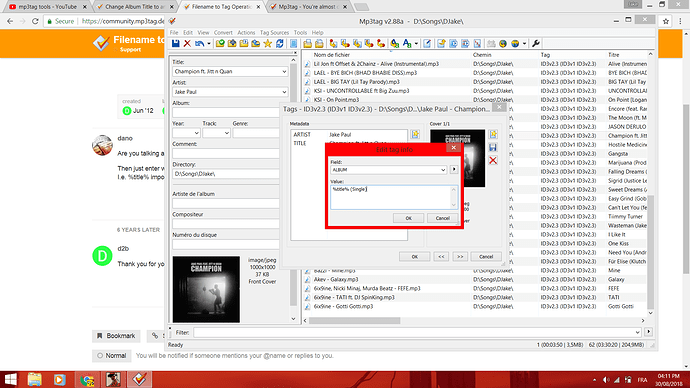690x388 pixels.
Task: Switch to mp3tag tools YouTube browser tab
Action: point(47,7)
